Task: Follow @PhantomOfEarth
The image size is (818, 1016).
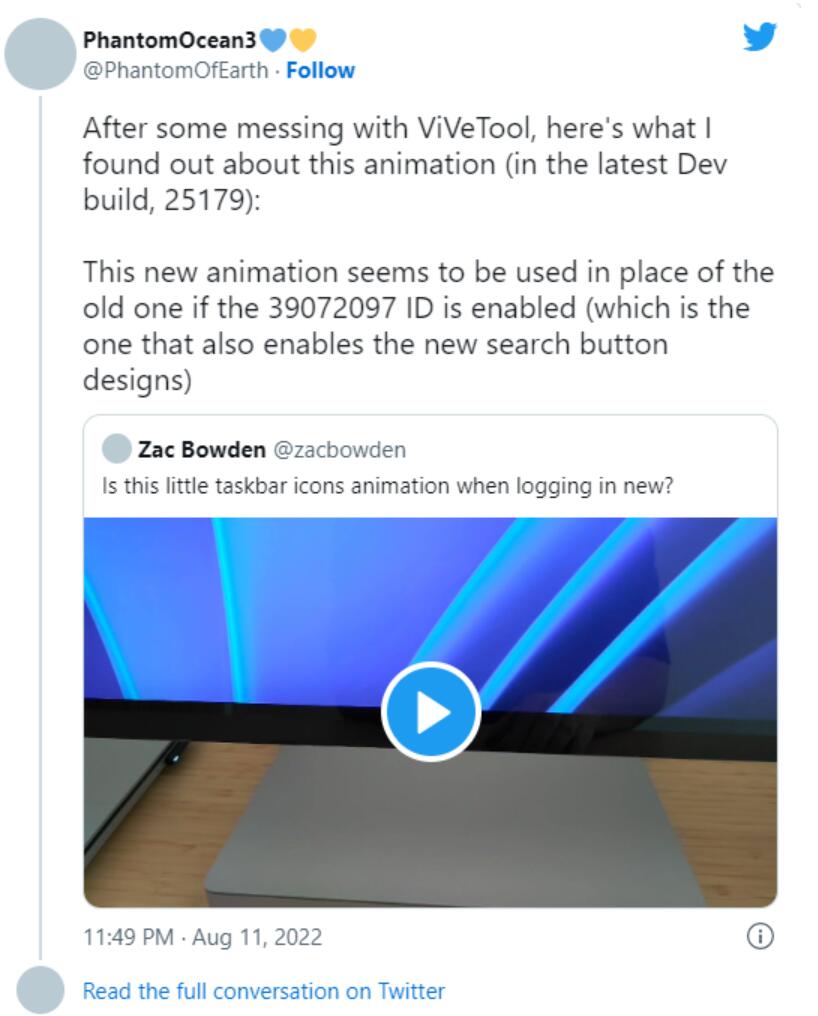Action: pos(320,70)
